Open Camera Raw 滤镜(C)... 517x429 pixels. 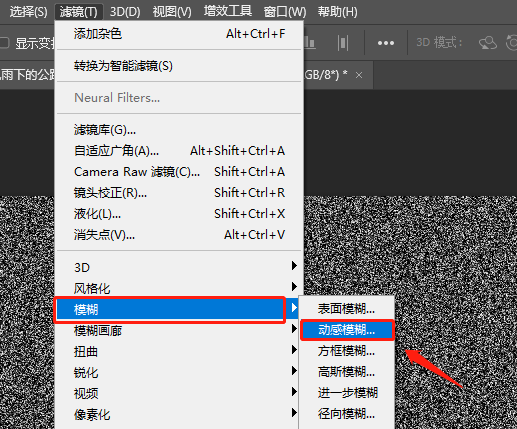(179, 172)
